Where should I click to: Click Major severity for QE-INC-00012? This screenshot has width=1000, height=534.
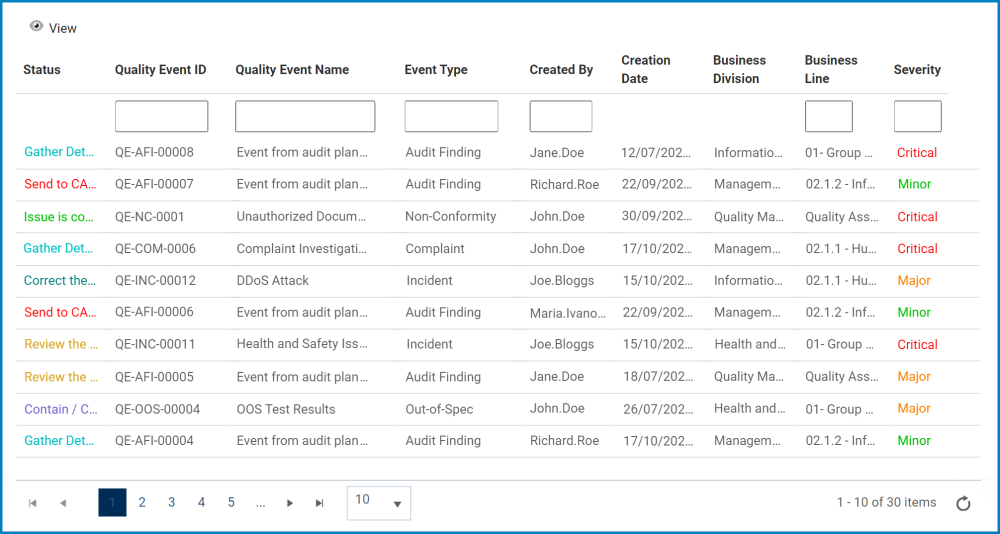tap(914, 280)
